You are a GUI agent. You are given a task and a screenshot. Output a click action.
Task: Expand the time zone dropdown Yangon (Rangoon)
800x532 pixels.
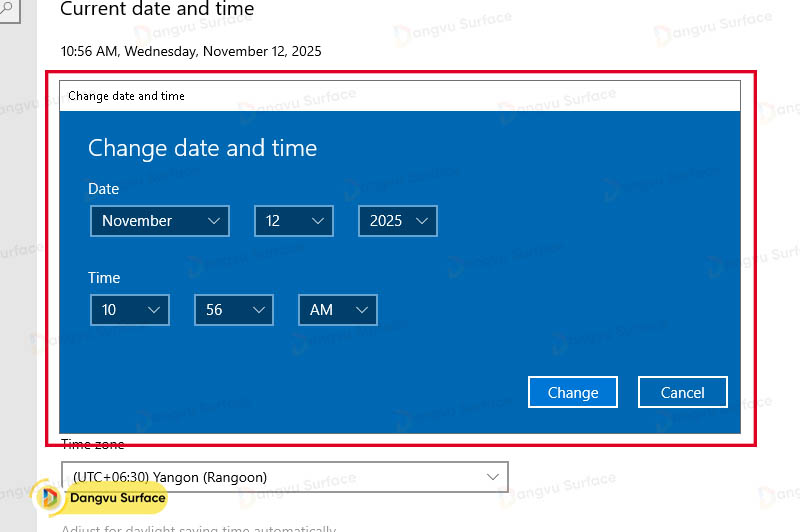285,477
